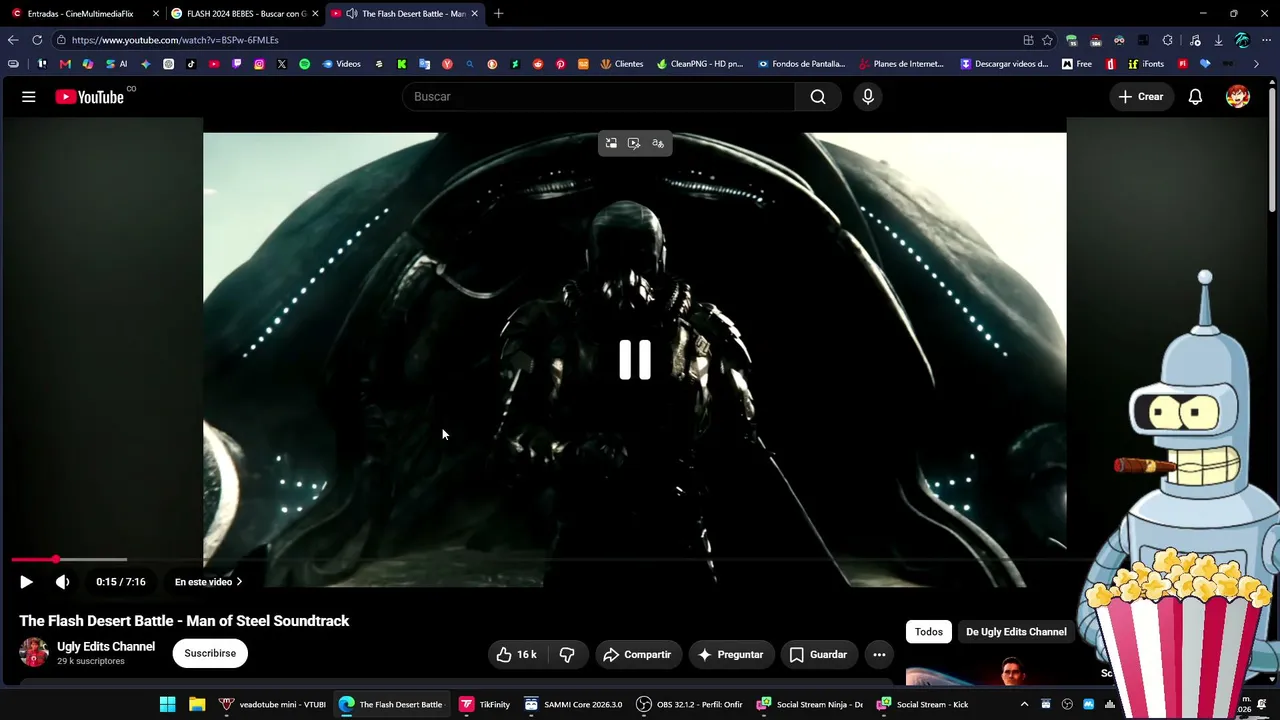Open Gmail bookmark in bookmarks bar
This screenshot has width=1280, height=720.
coord(65,64)
